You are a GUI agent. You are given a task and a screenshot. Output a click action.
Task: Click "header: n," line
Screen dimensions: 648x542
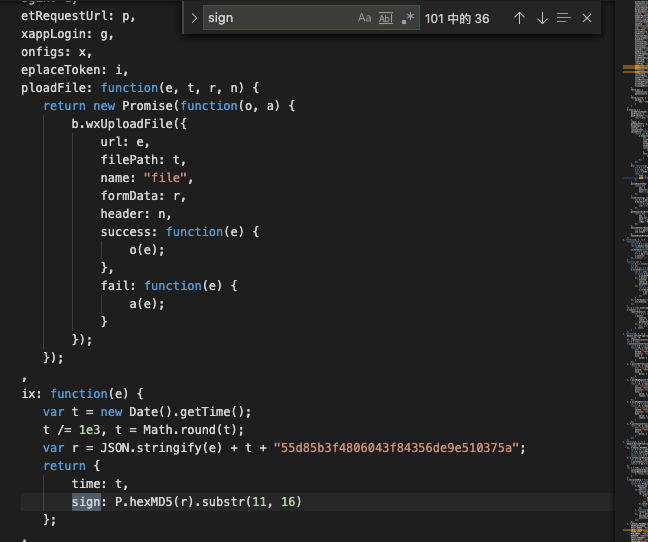136,214
